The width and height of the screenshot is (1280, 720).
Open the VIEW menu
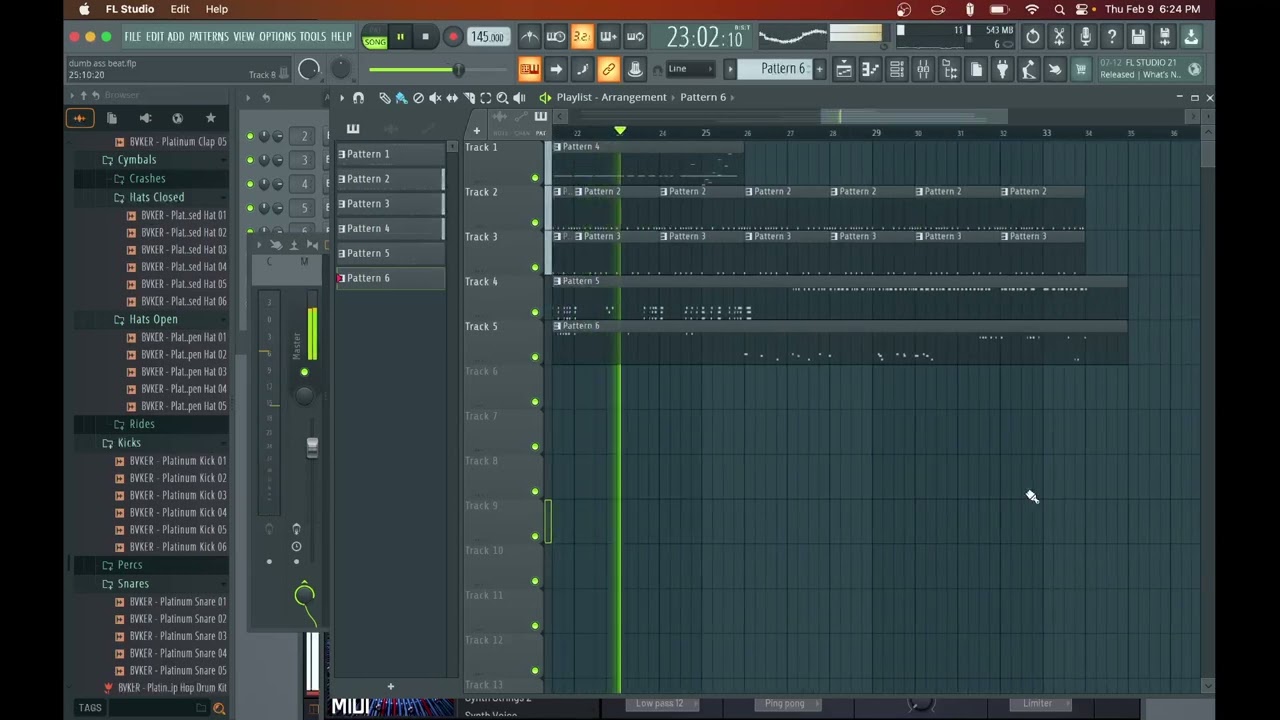244,37
